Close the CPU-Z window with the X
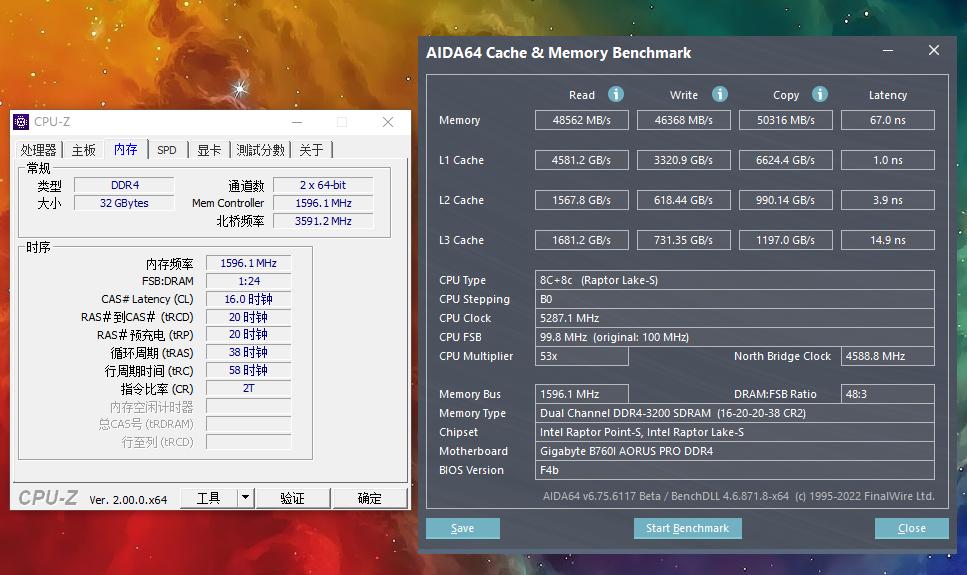 [x=387, y=122]
